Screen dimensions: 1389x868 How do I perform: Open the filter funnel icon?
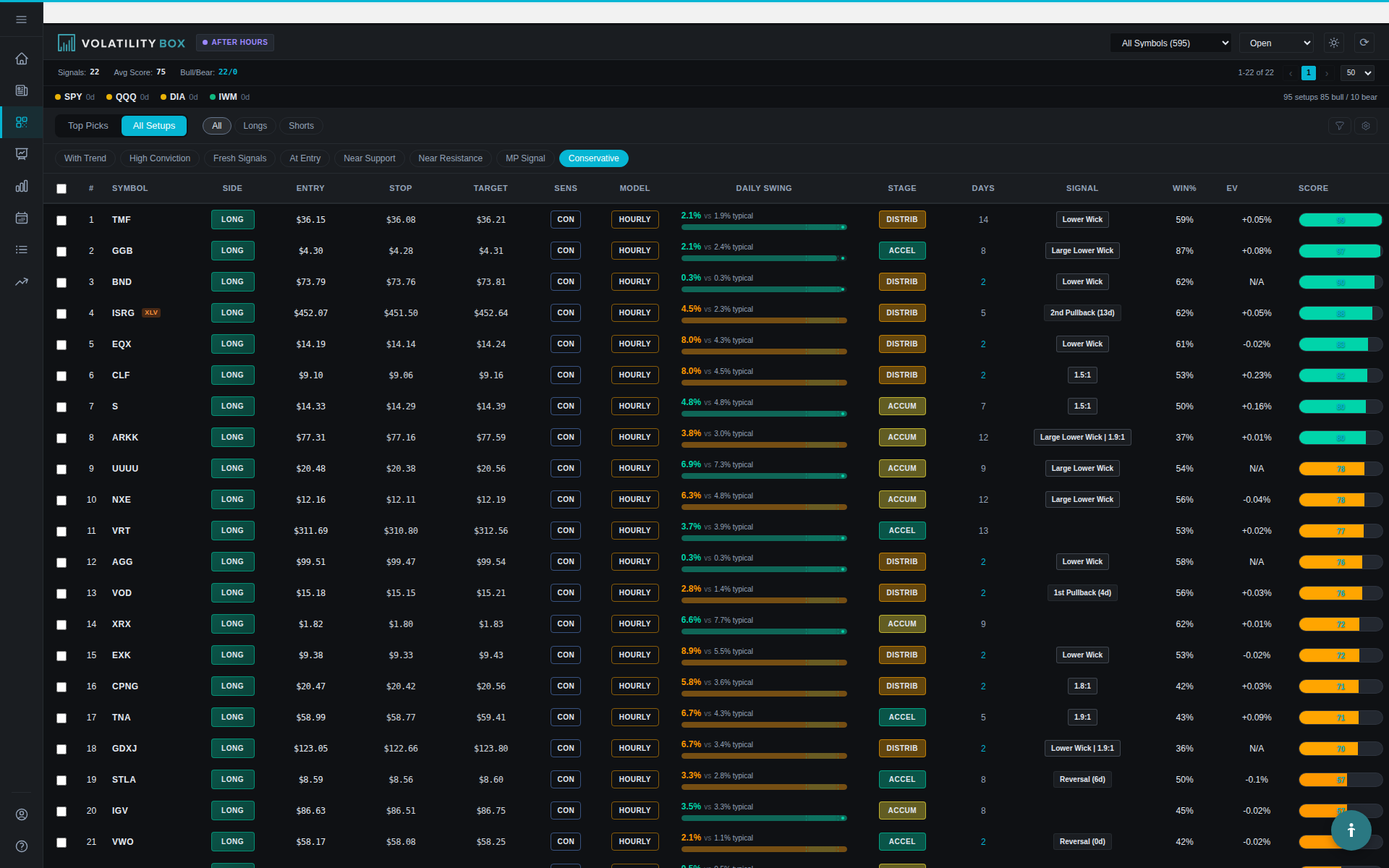pos(1339,126)
